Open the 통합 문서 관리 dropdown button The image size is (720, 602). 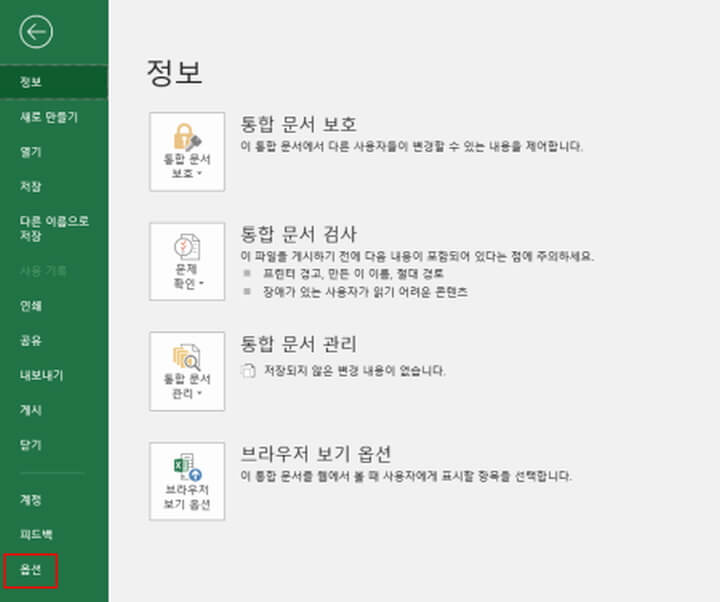[187, 371]
